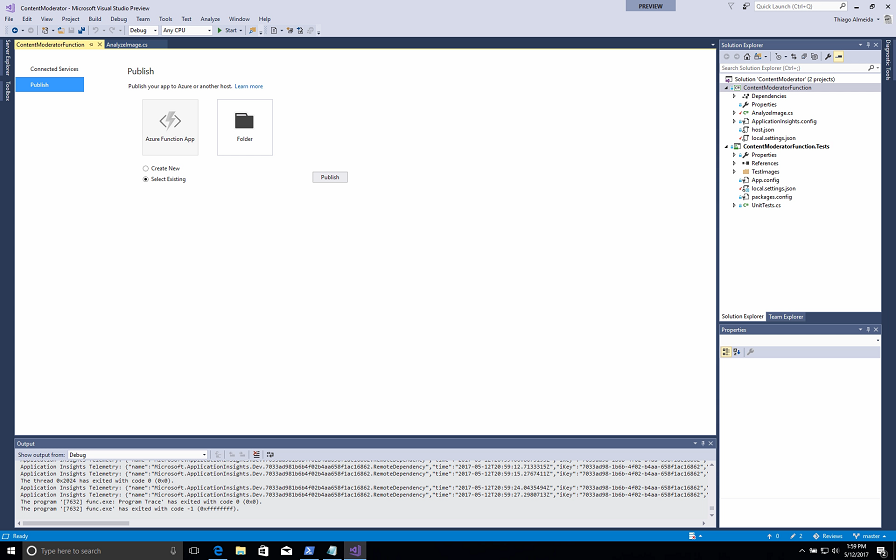Click the Azure Function App publish target
This screenshot has height=560, width=896.
tap(170, 127)
